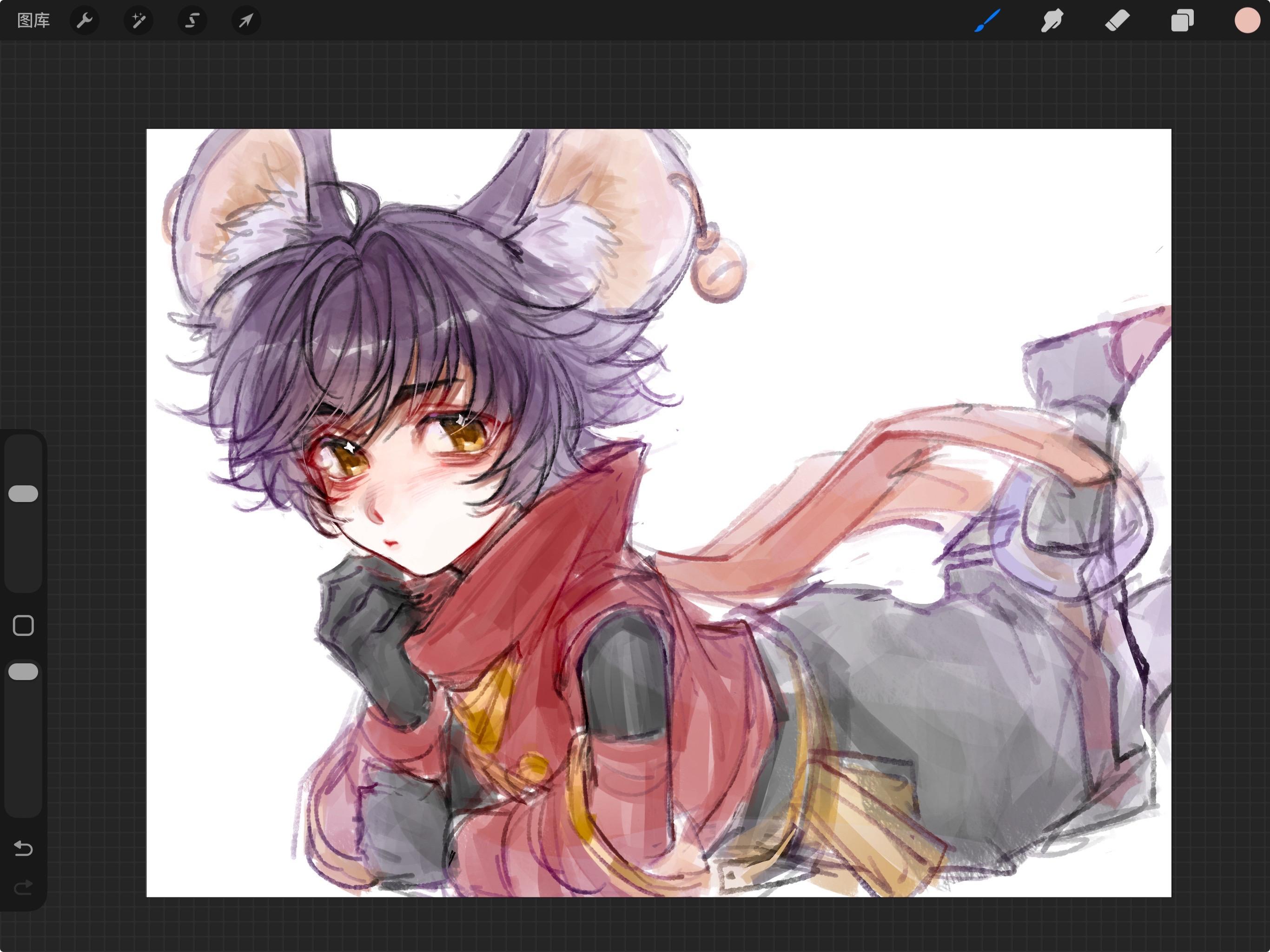
Task: Undo the last stroke with the arrow
Action: coord(24,848)
